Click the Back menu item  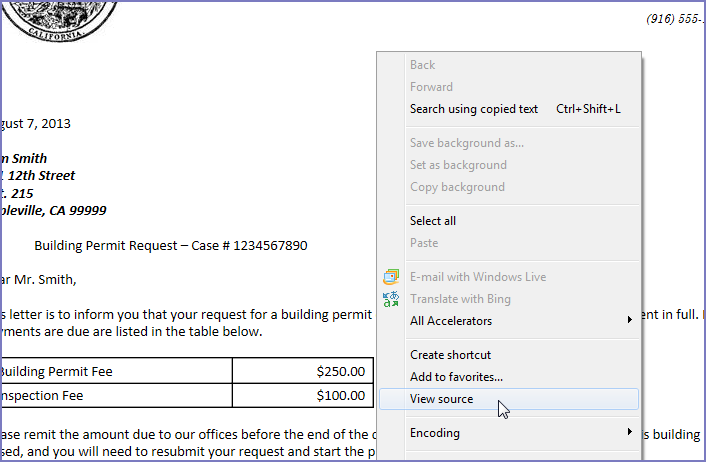point(422,65)
